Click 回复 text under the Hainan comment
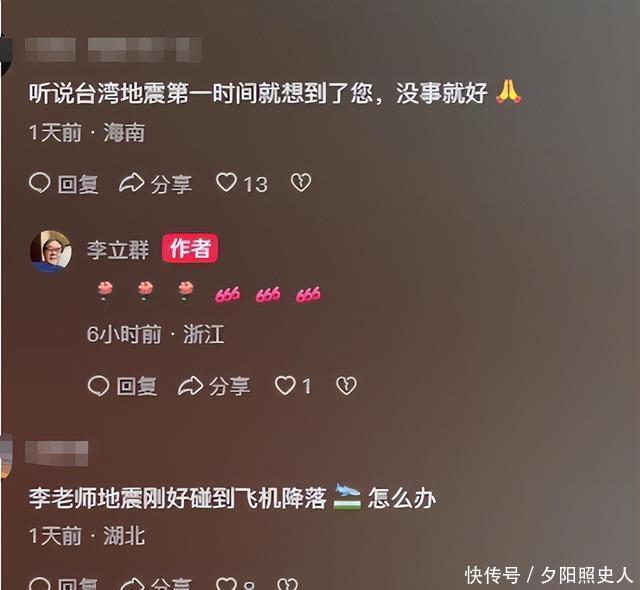The width and height of the screenshot is (640, 590). 78,184
